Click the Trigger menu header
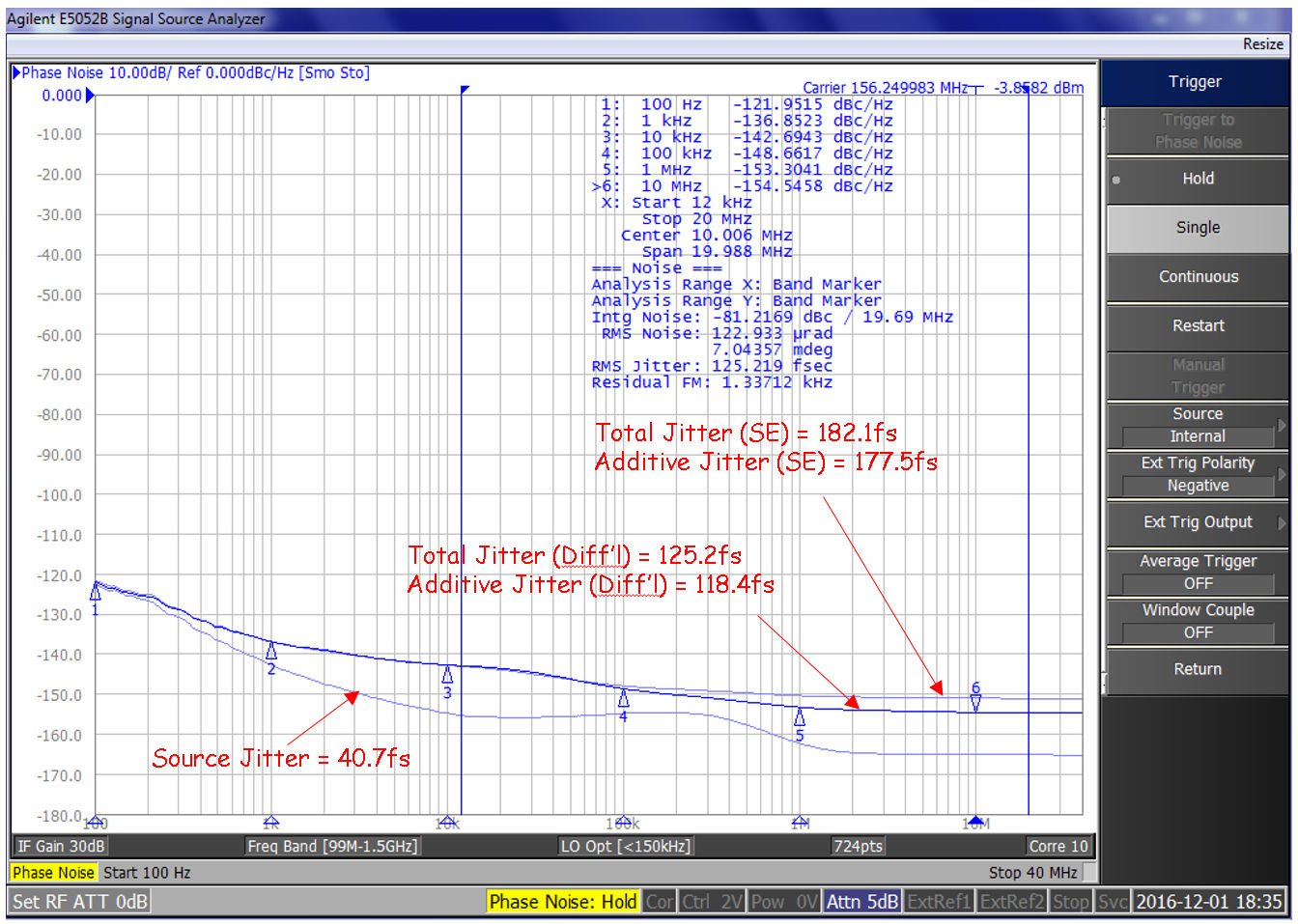Viewport: 1298px width, 924px height. [x=1195, y=82]
